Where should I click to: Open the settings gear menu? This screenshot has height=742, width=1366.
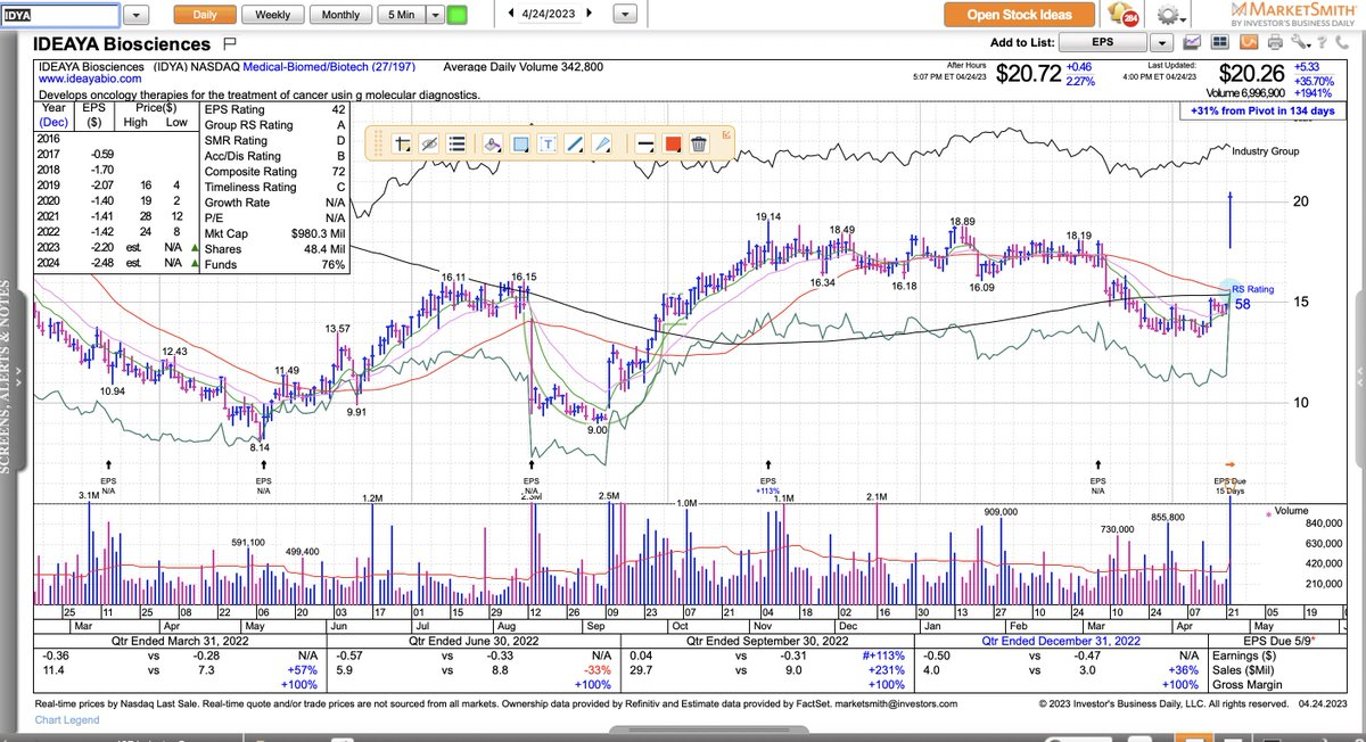coord(1170,15)
